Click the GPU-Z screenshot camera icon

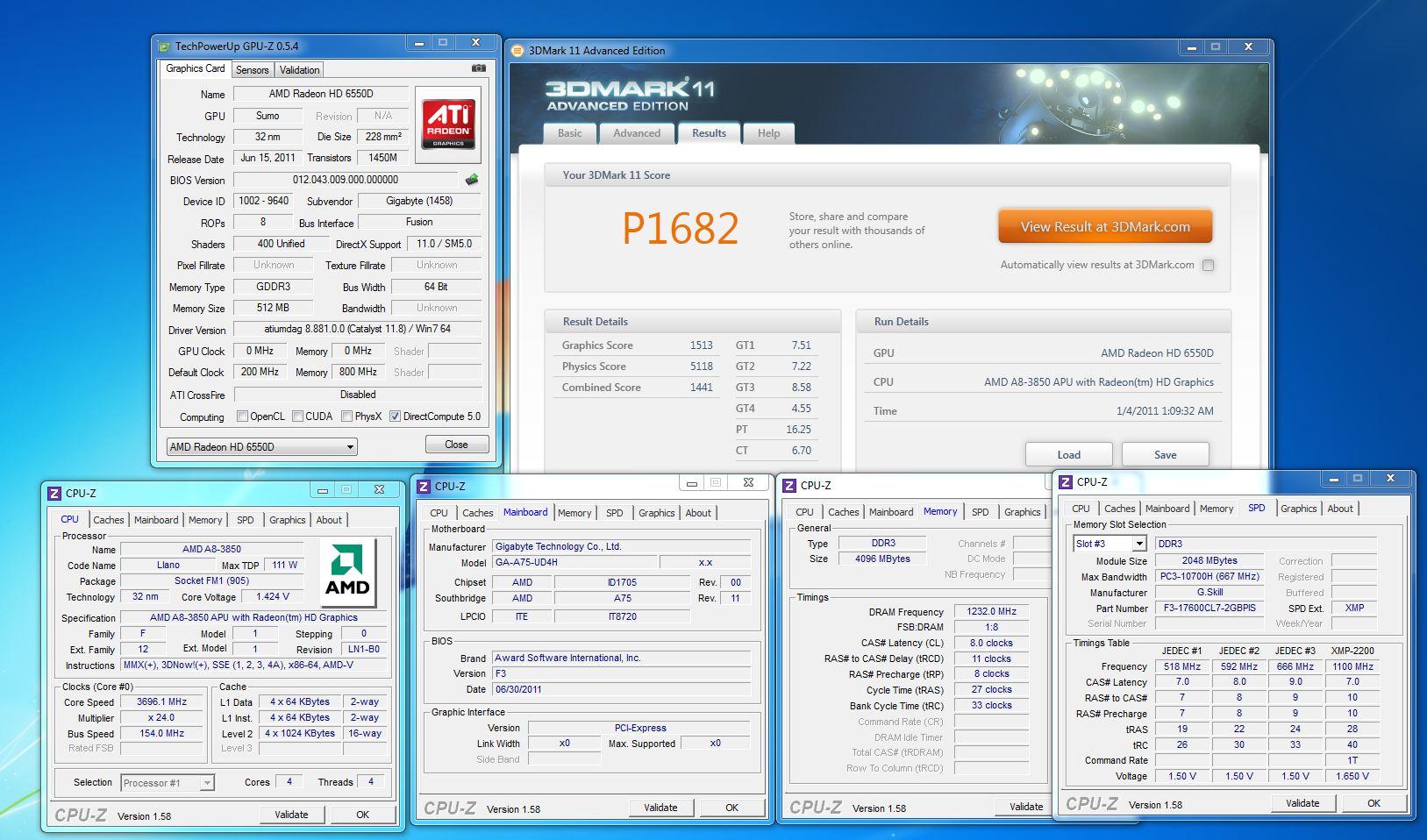(479, 68)
